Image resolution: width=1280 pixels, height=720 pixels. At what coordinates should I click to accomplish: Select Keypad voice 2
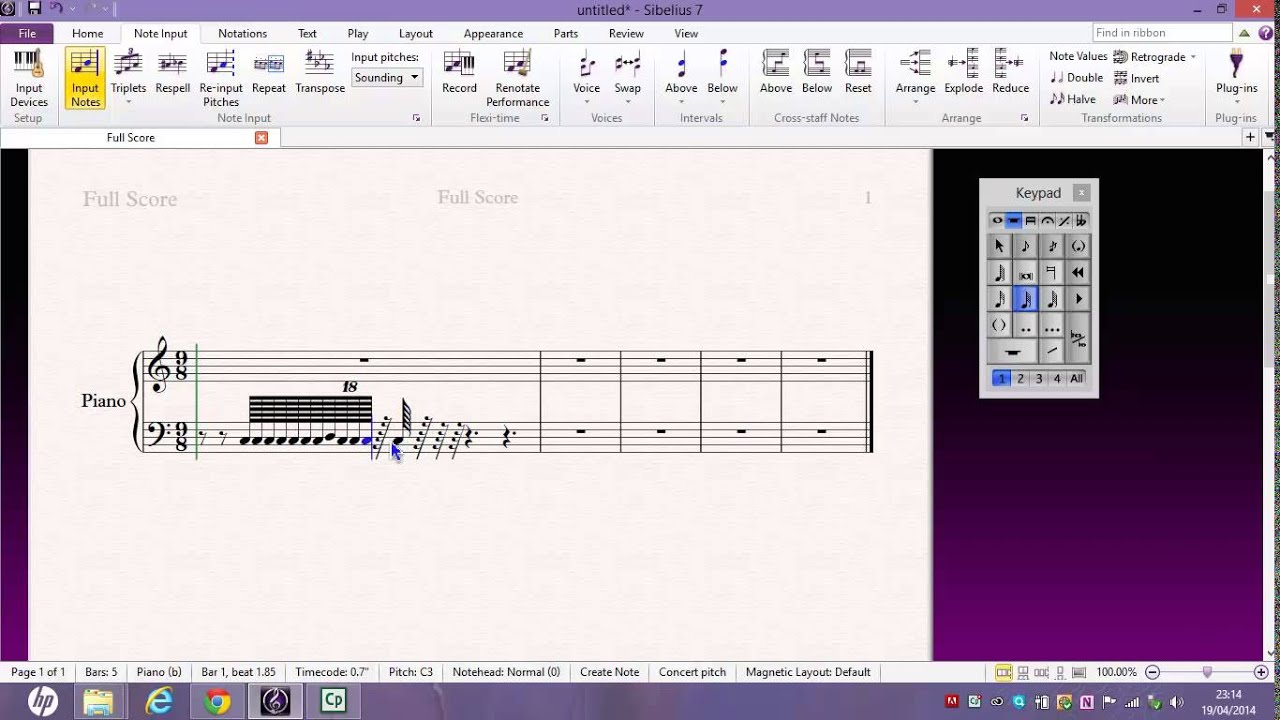click(x=1020, y=378)
